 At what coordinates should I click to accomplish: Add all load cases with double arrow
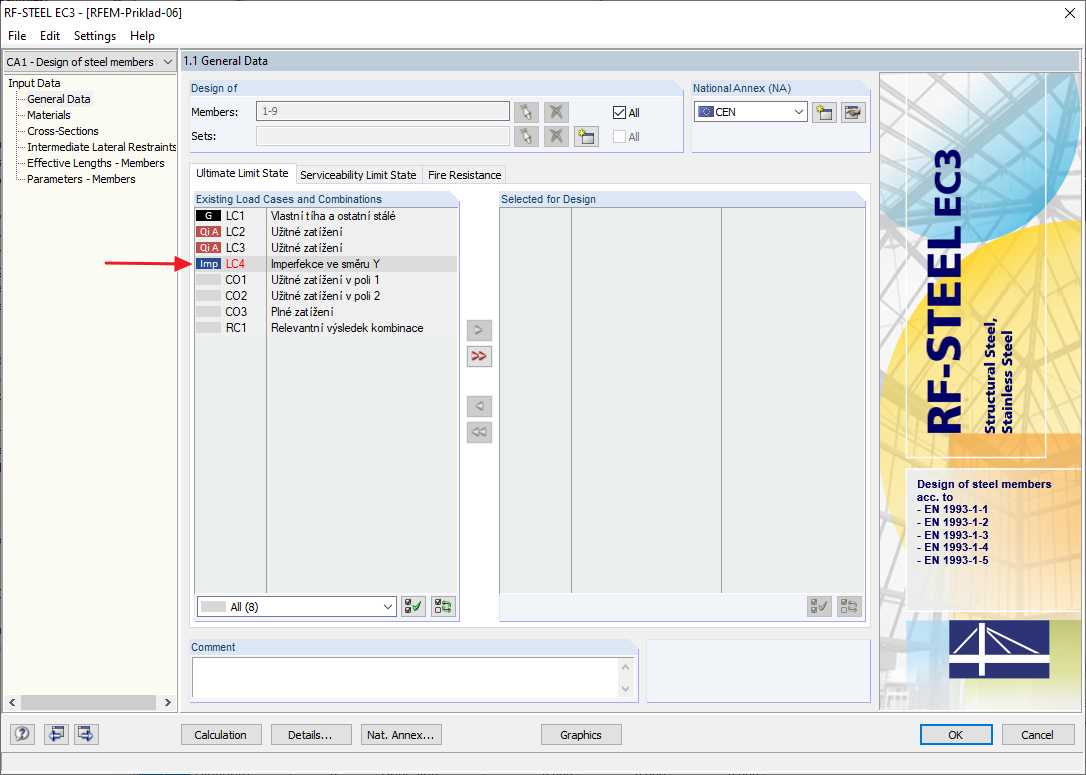tap(479, 356)
